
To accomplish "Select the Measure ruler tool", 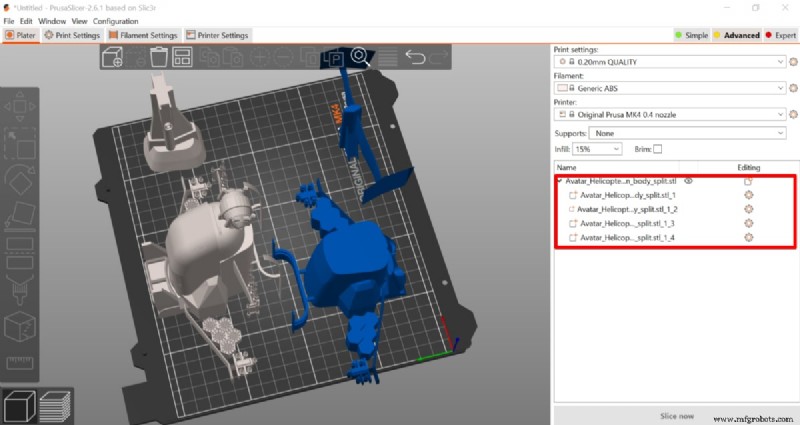I will pos(20,362).
